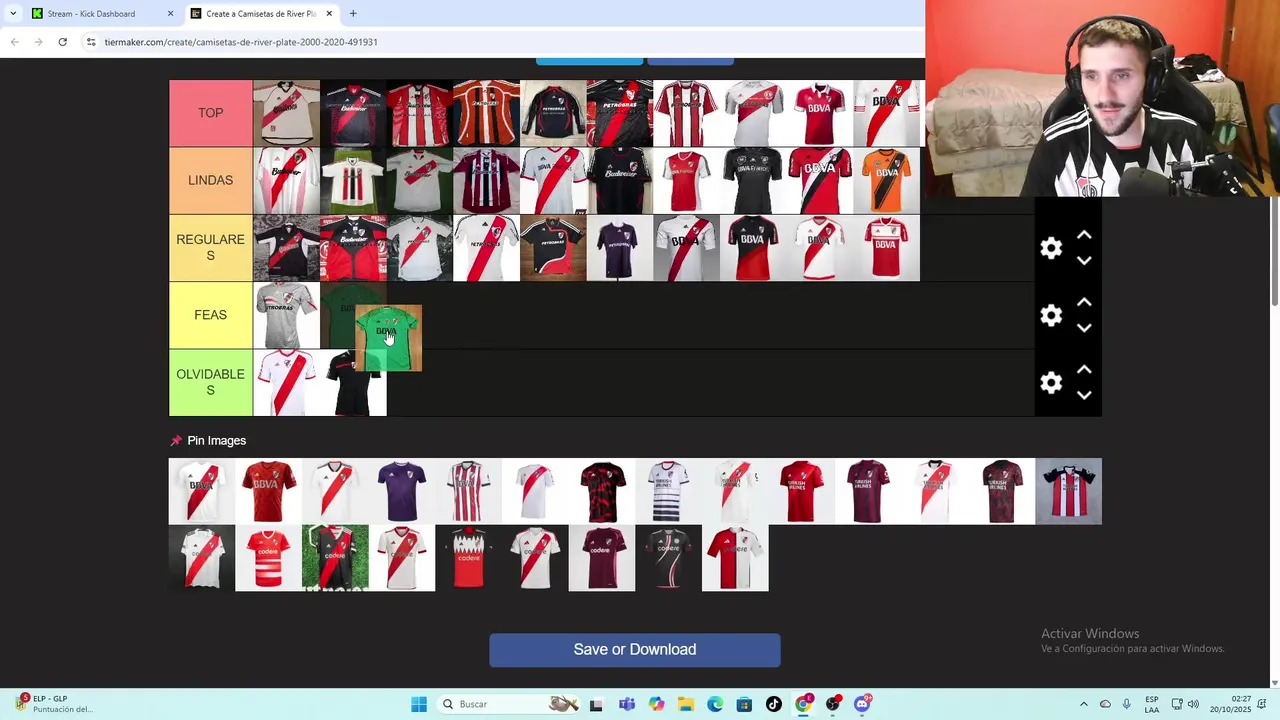Open File Explorer from taskbar

[x=686, y=704]
